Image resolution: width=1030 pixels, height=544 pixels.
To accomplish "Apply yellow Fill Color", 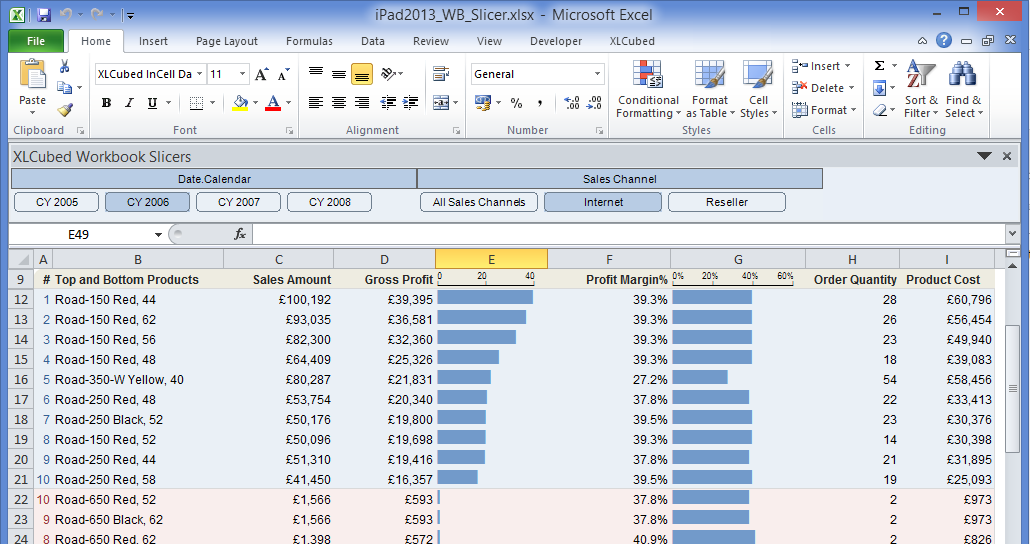I will [240, 103].
